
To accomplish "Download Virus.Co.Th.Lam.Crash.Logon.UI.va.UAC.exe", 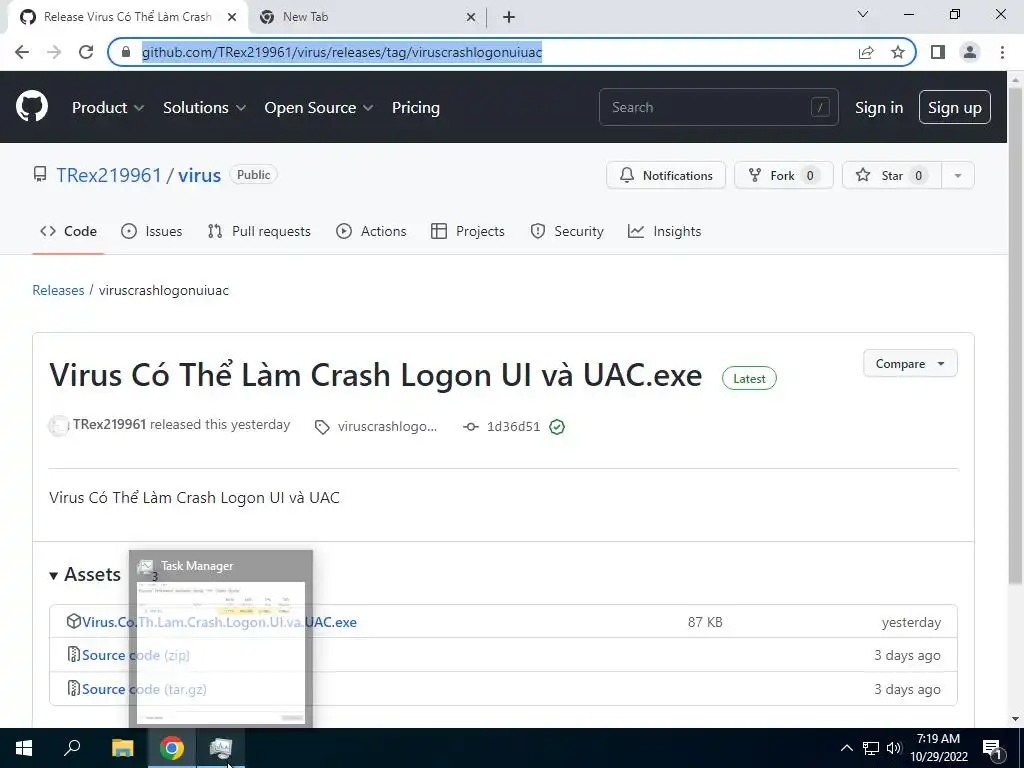I will point(219,622).
